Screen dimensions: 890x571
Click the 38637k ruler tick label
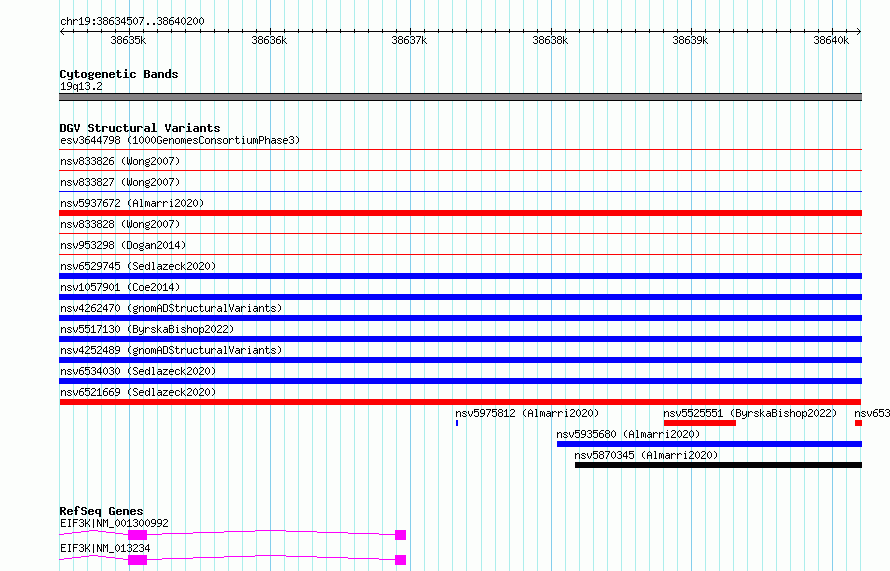[x=409, y=40]
